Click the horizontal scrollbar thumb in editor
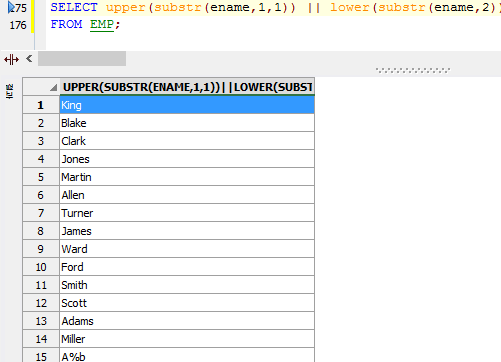 [82, 59]
